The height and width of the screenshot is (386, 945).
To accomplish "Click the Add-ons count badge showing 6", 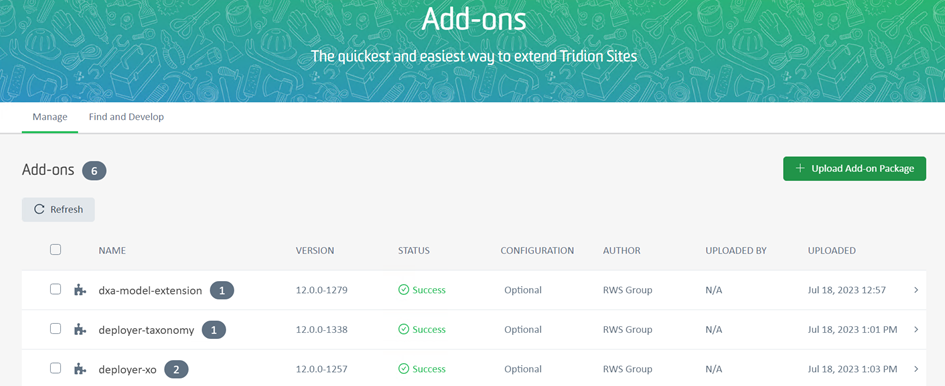I will click(94, 171).
